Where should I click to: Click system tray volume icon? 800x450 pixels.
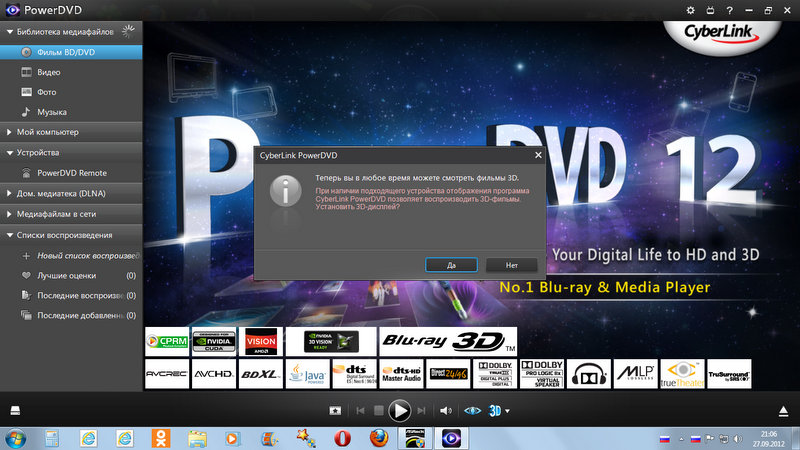coord(738,439)
